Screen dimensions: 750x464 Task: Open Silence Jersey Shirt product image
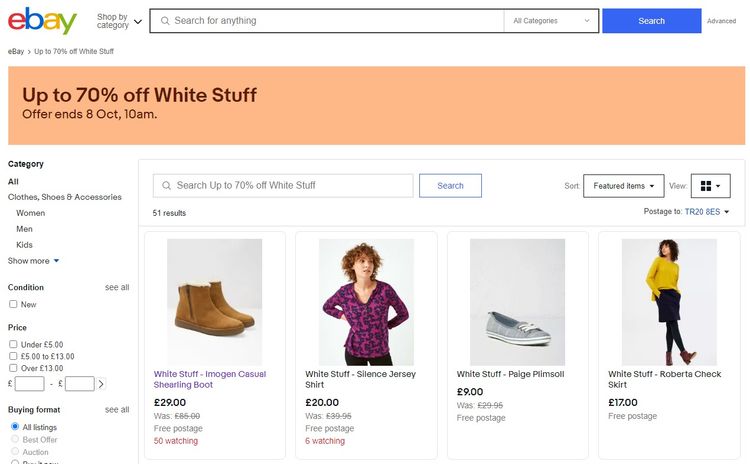366,302
